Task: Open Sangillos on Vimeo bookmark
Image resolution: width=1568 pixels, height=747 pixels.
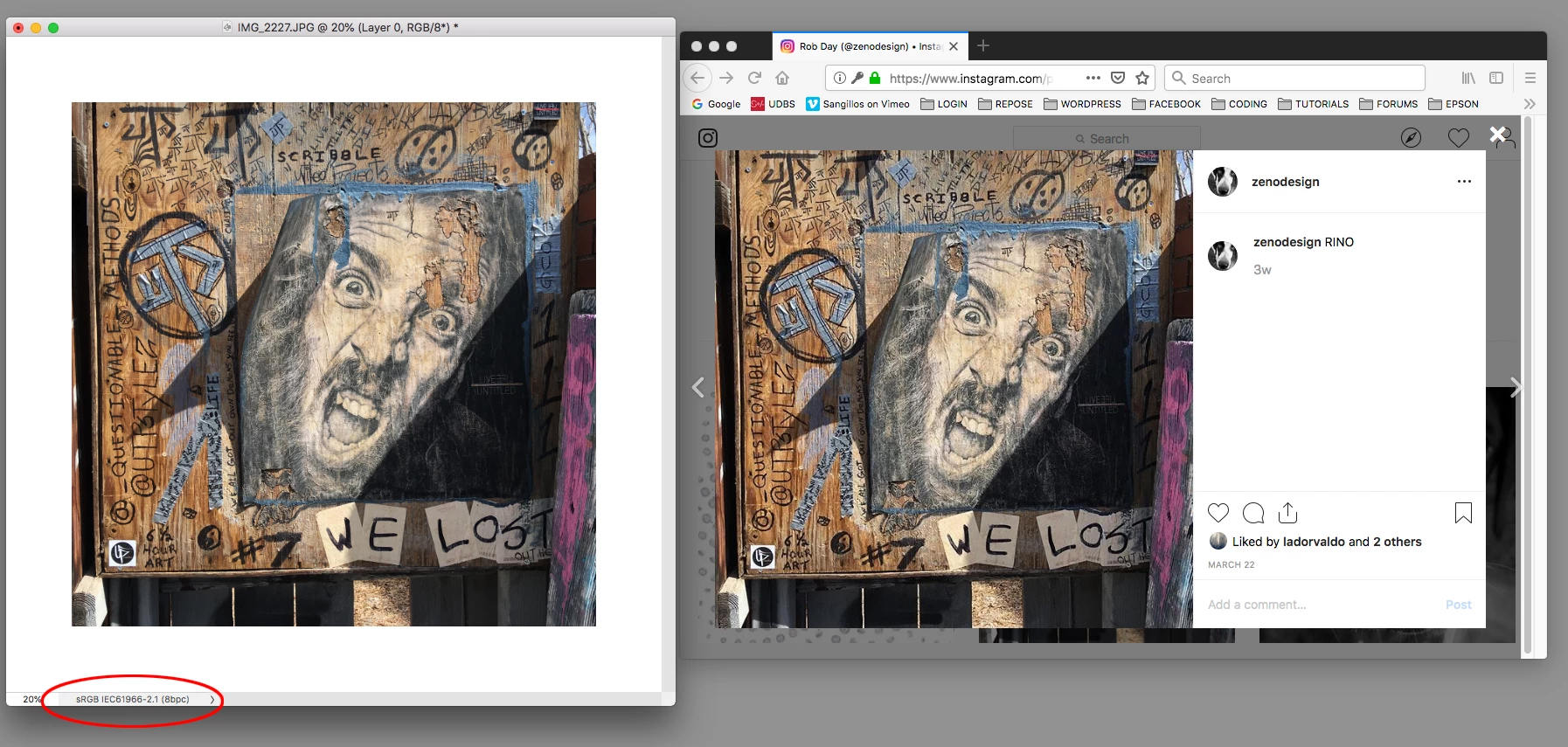Action: coord(857,104)
